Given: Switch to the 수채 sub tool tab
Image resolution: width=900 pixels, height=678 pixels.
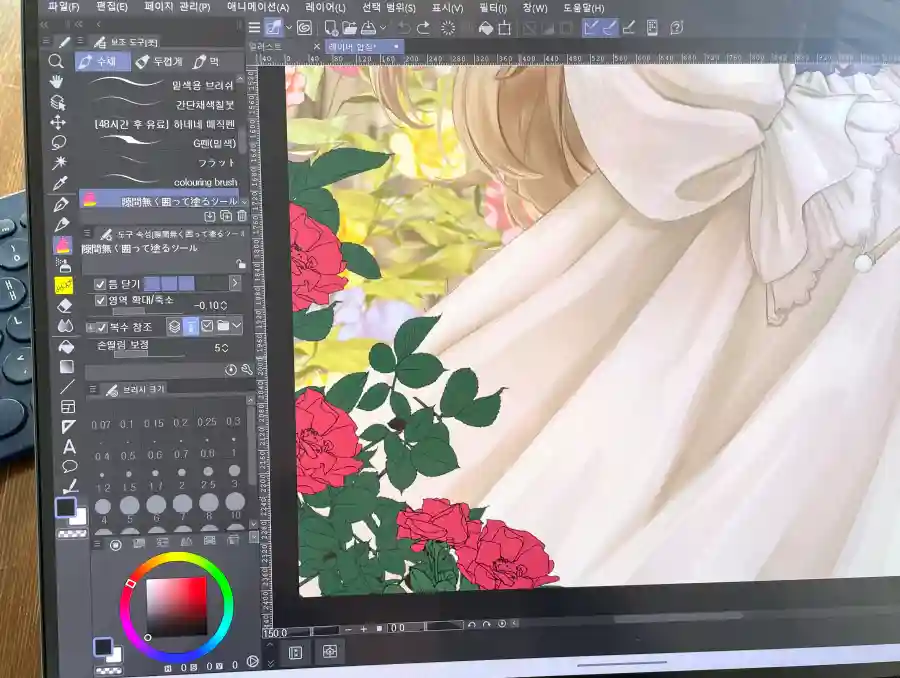Looking at the screenshot, I should (103, 61).
